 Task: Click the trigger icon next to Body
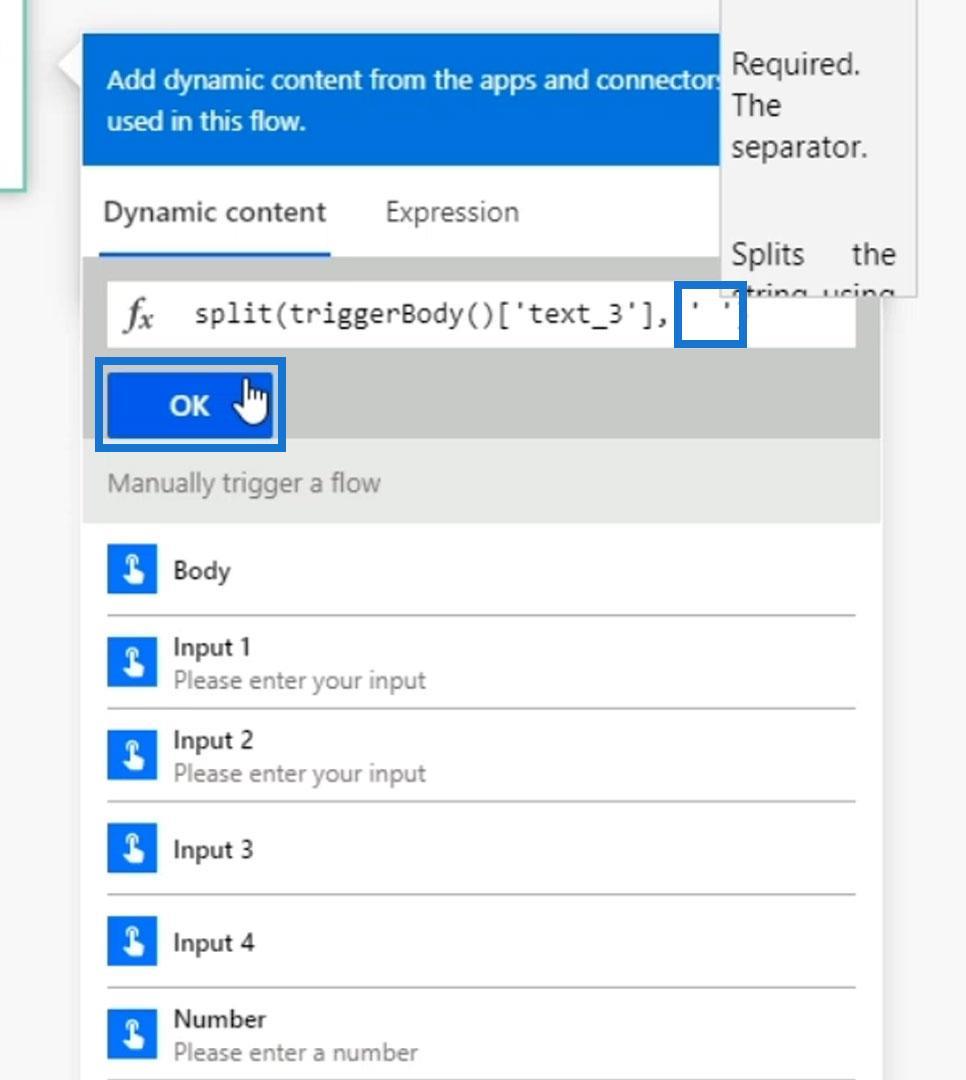[x=132, y=569]
